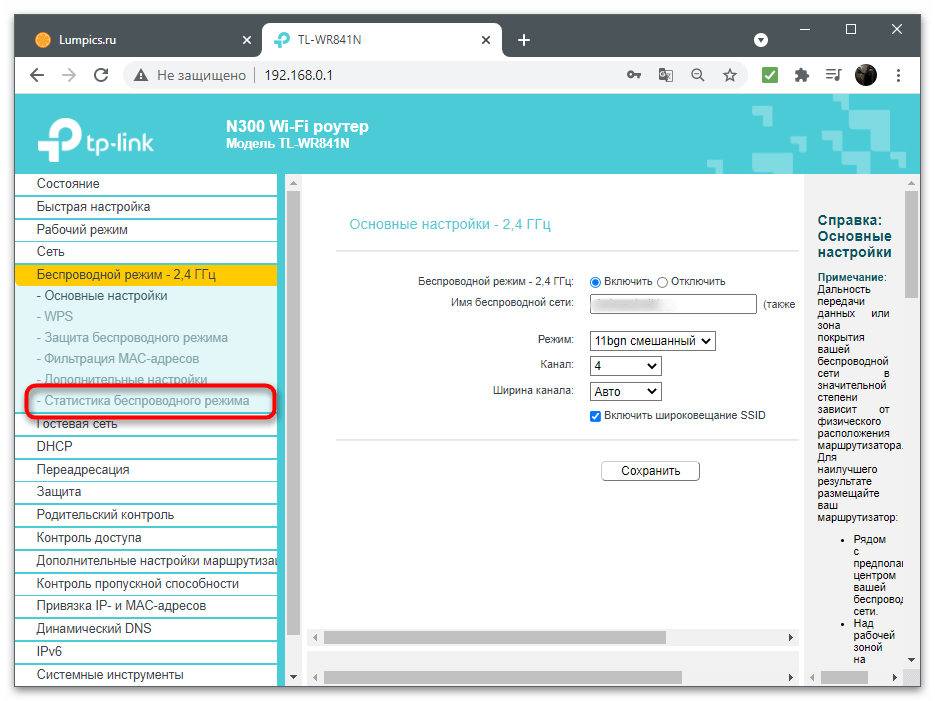Open saved passwords key icon
Viewport: 935px width, 701px height.
pos(634,75)
